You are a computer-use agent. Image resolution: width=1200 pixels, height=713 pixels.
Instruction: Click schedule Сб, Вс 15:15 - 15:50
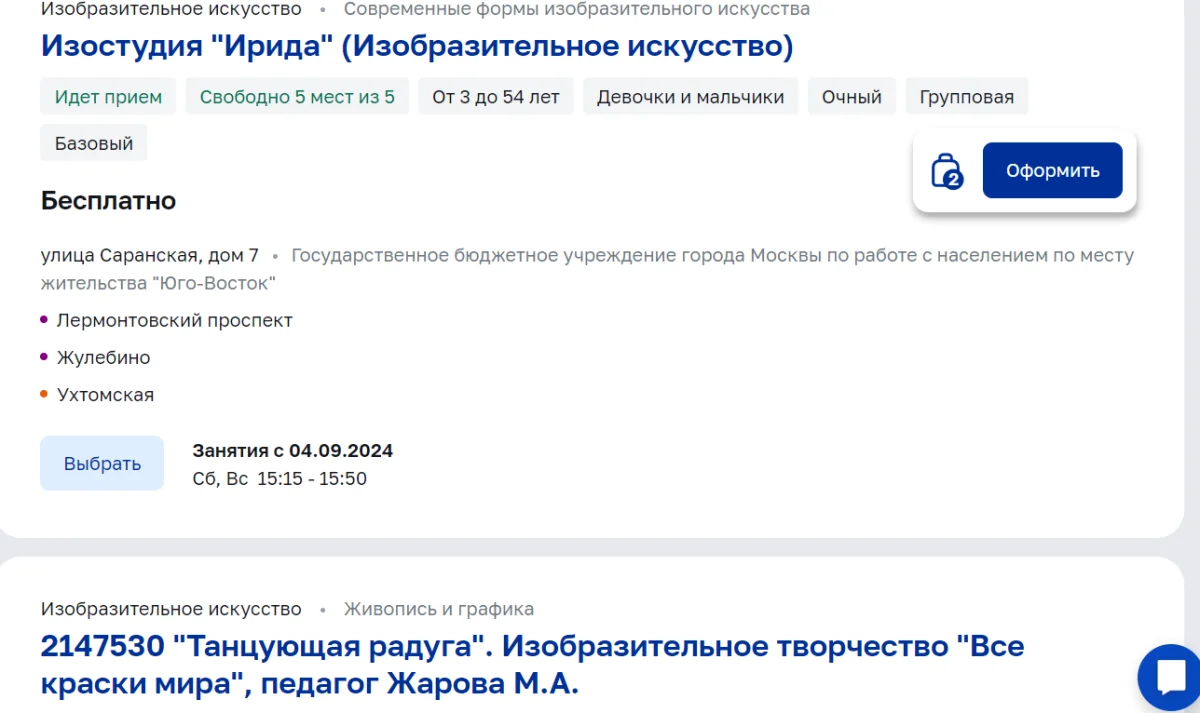click(x=280, y=479)
